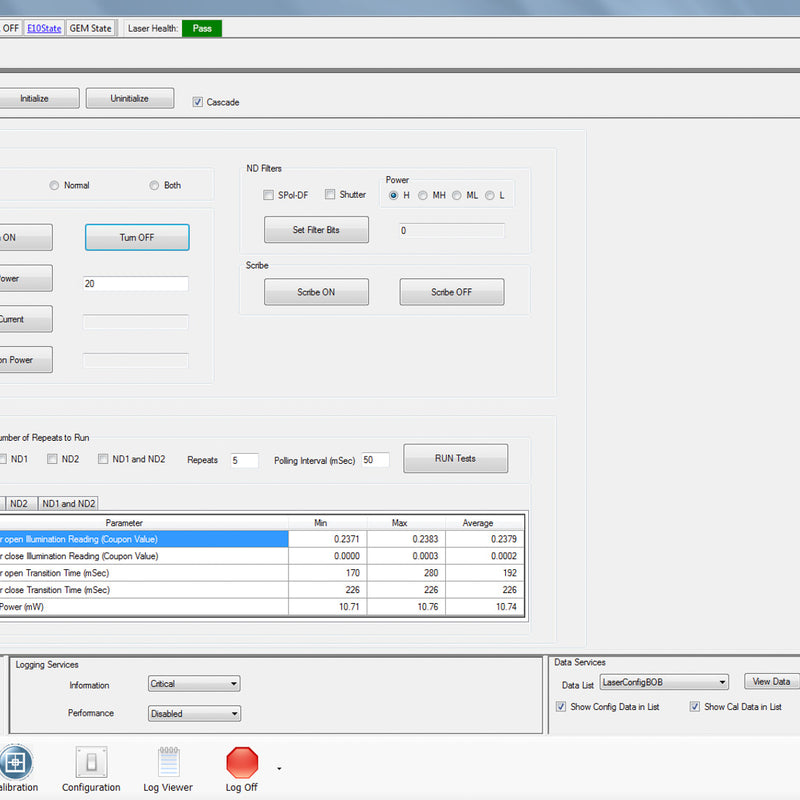Click the Repeats input field
Image resolution: width=800 pixels, height=800 pixels.
coord(244,460)
